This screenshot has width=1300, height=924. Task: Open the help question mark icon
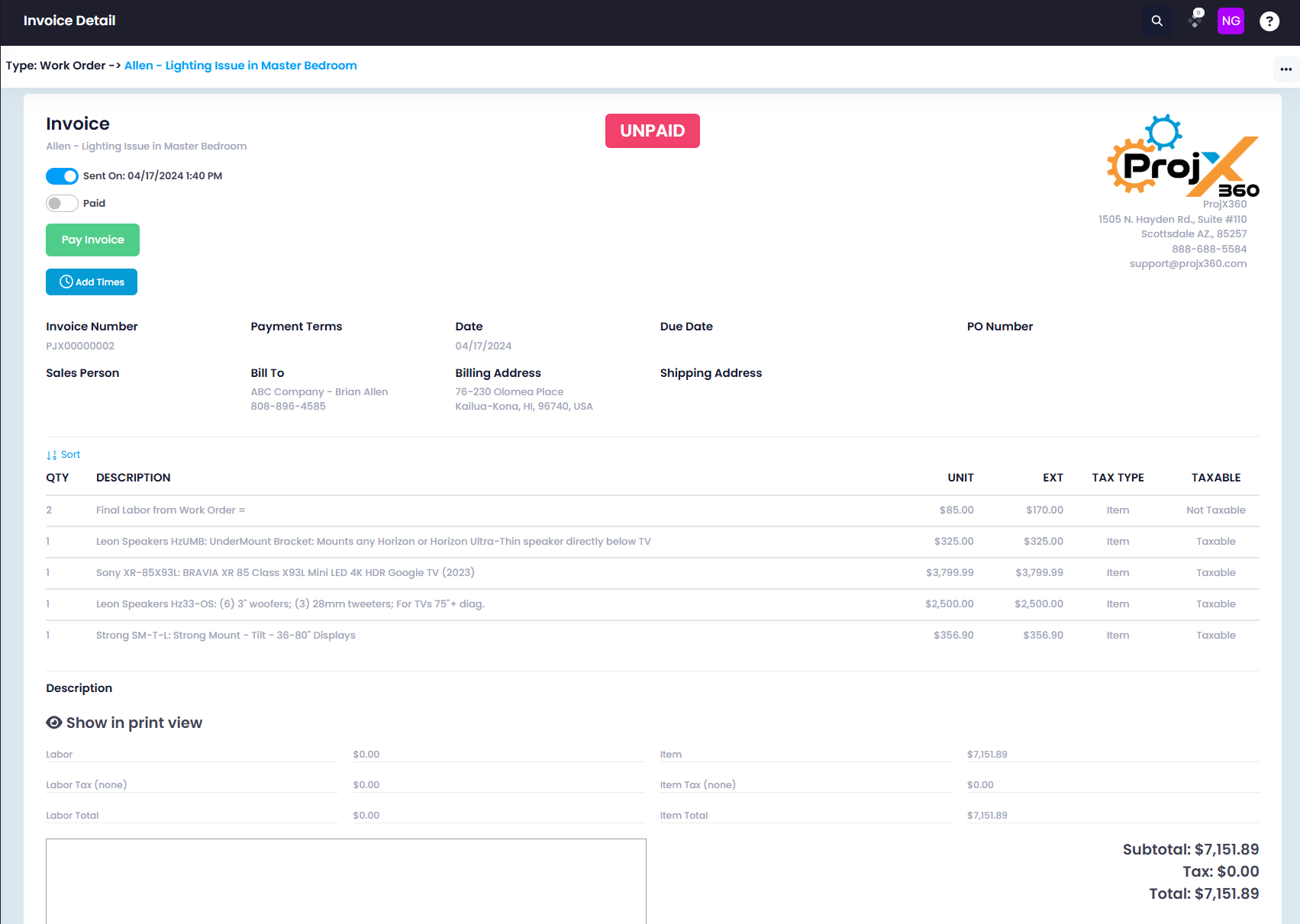[x=1269, y=21]
